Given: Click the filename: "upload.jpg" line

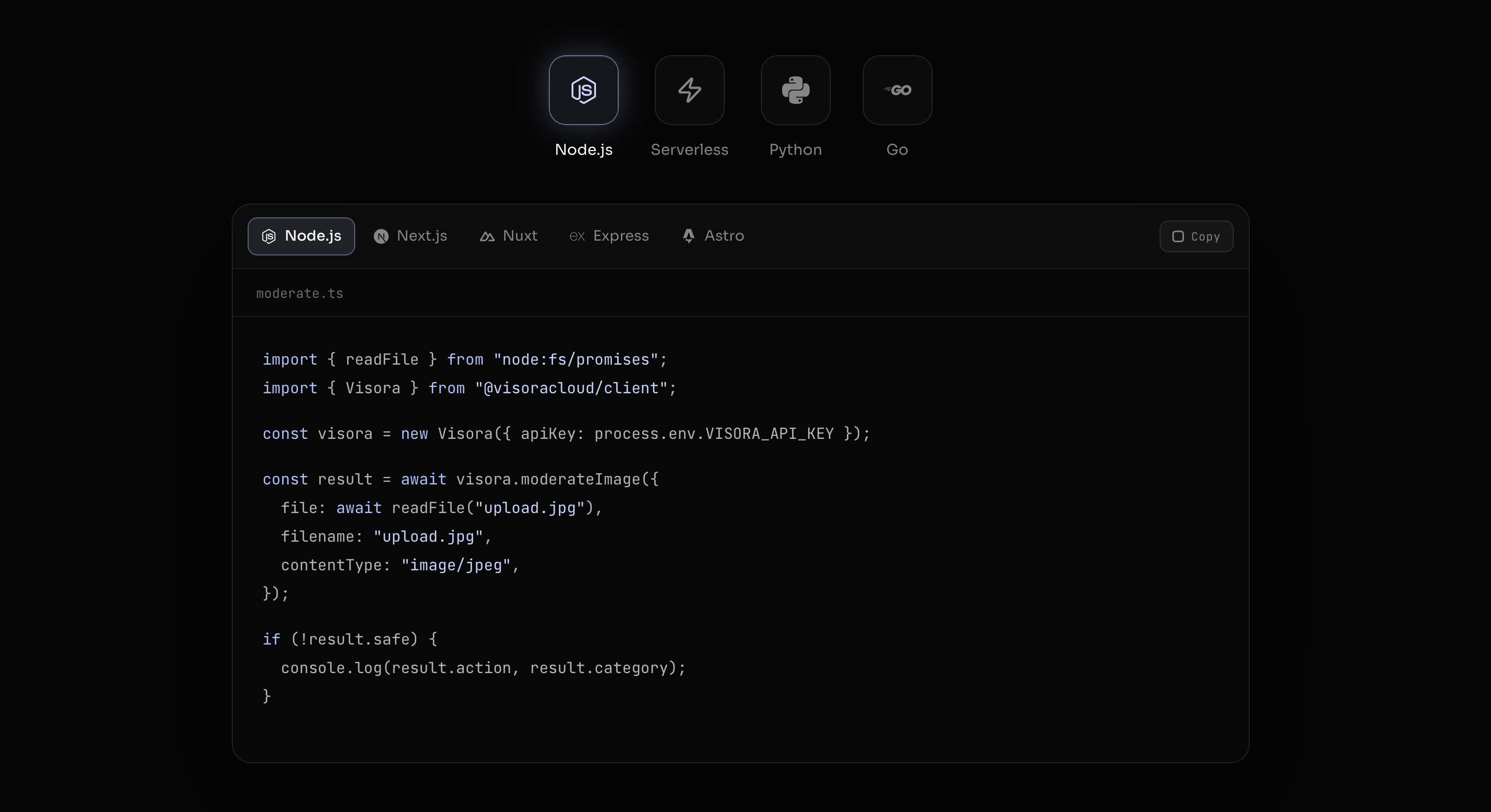Looking at the screenshot, I should 386,536.
